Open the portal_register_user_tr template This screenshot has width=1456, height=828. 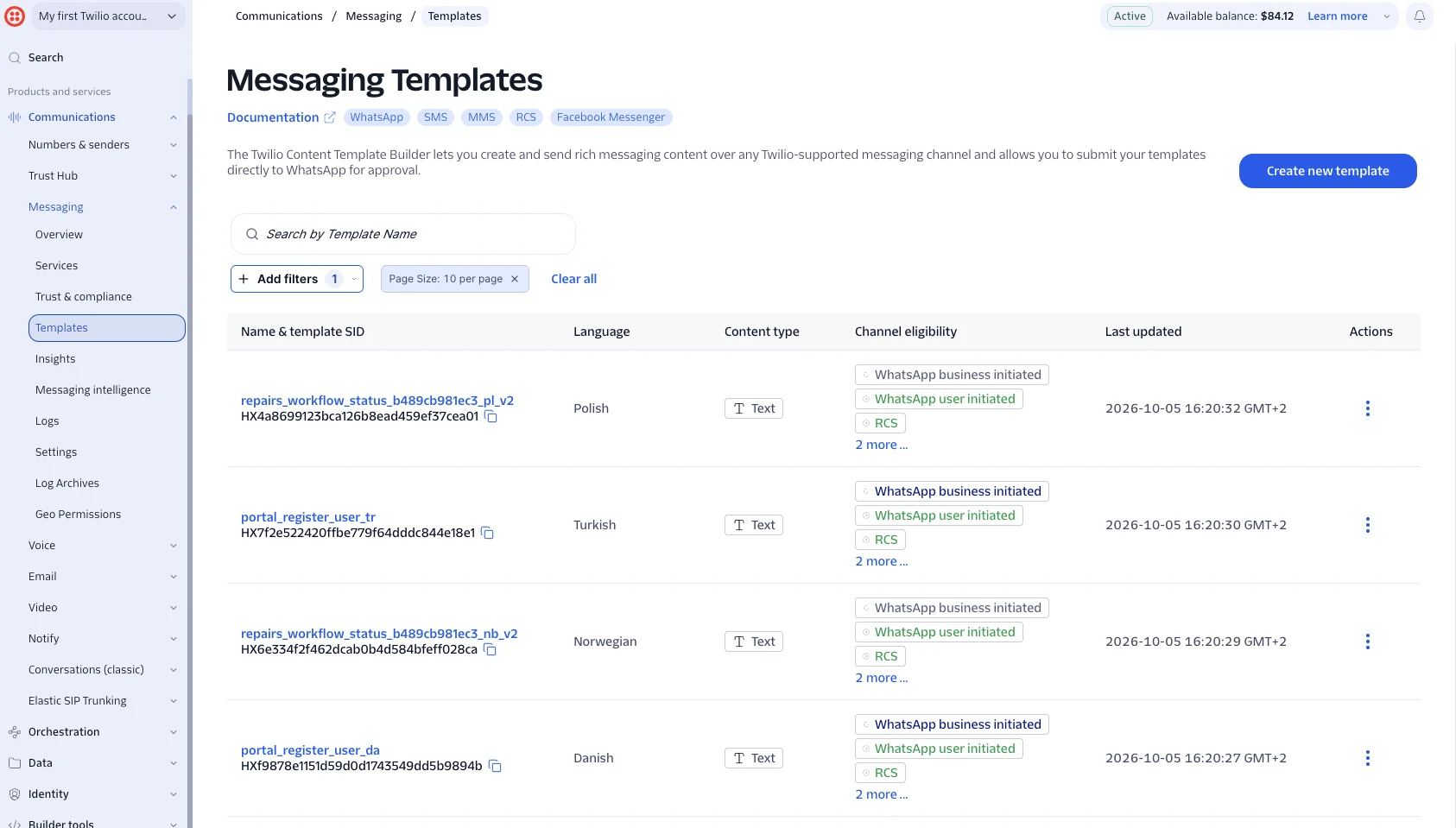click(x=308, y=517)
